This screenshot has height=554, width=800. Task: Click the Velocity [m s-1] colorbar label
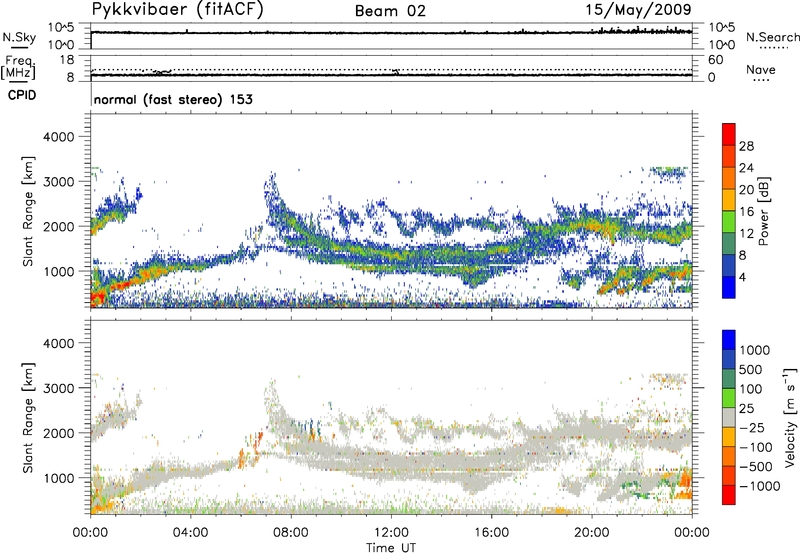[x=789, y=417]
